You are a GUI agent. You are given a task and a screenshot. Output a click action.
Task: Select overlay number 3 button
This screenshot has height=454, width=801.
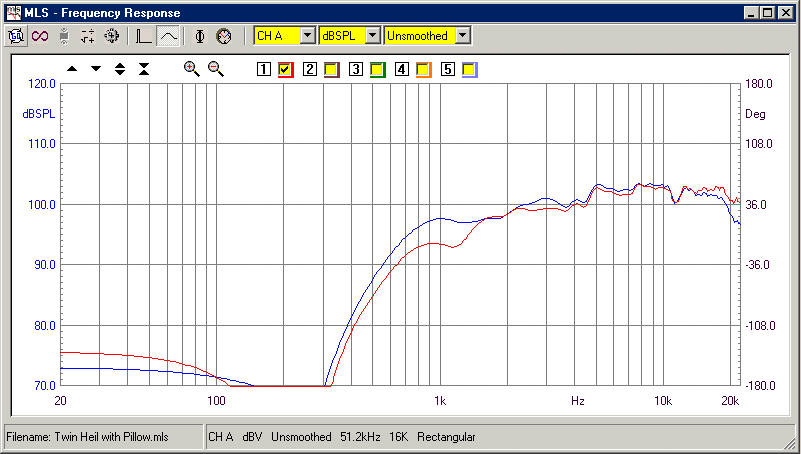[x=356, y=69]
